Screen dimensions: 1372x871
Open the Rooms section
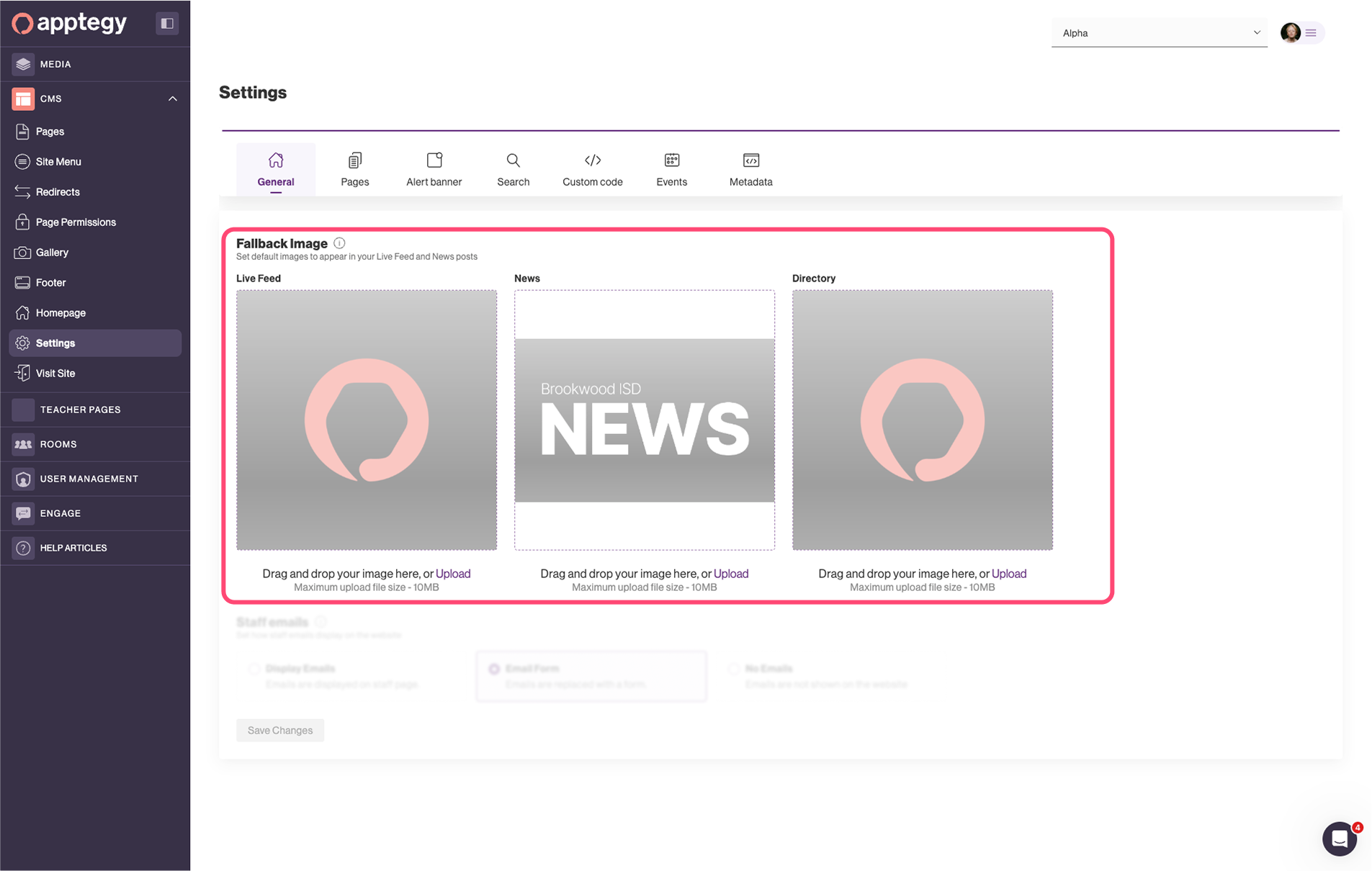click(95, 444)
